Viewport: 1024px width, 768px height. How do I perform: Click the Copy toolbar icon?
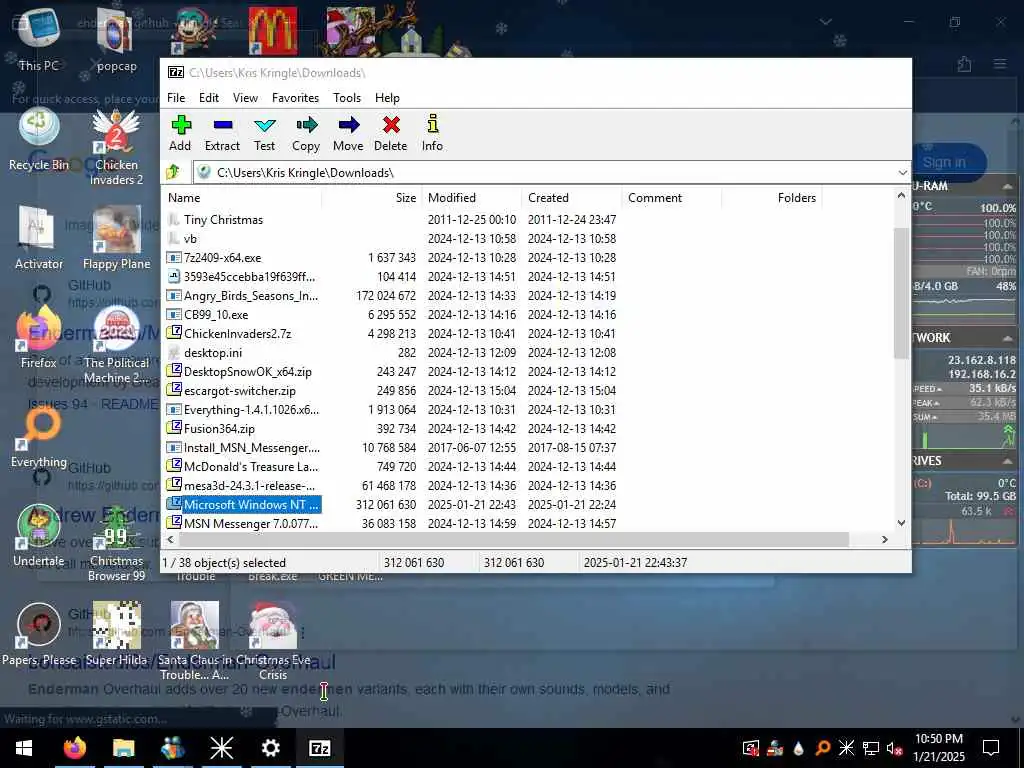point(306,133)
